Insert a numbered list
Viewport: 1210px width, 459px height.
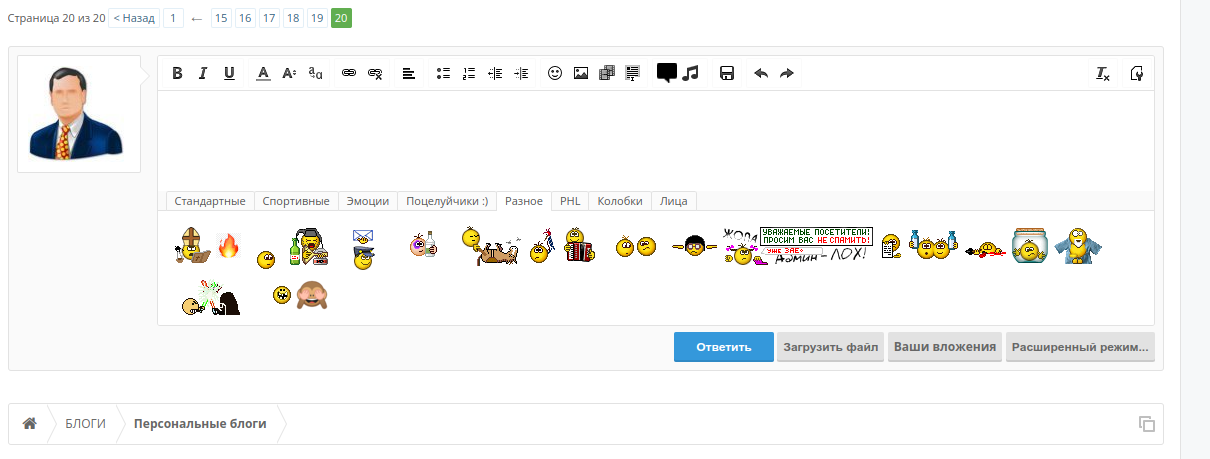point(469,73)
